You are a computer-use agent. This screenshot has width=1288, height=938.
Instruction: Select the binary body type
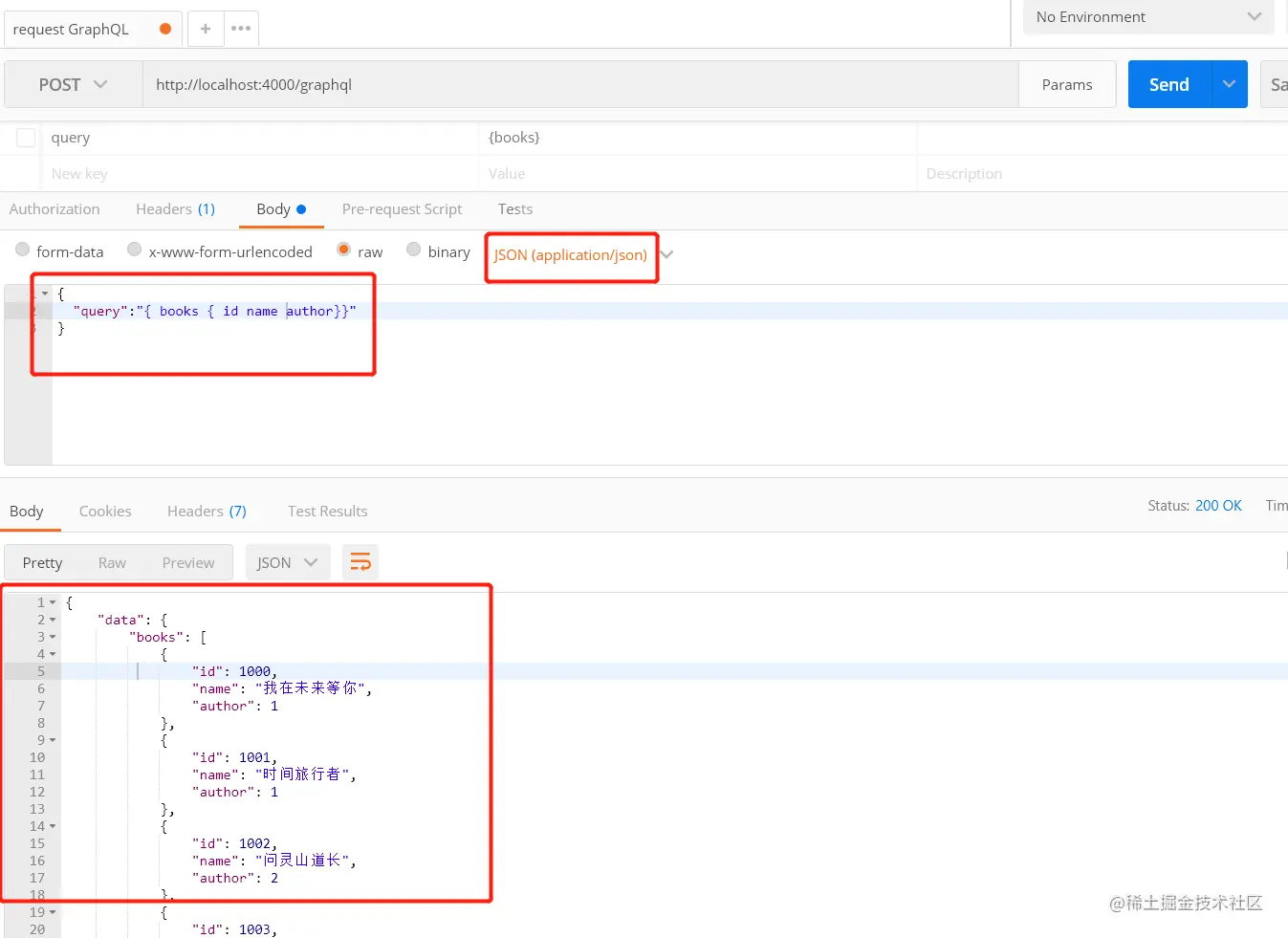438,251
